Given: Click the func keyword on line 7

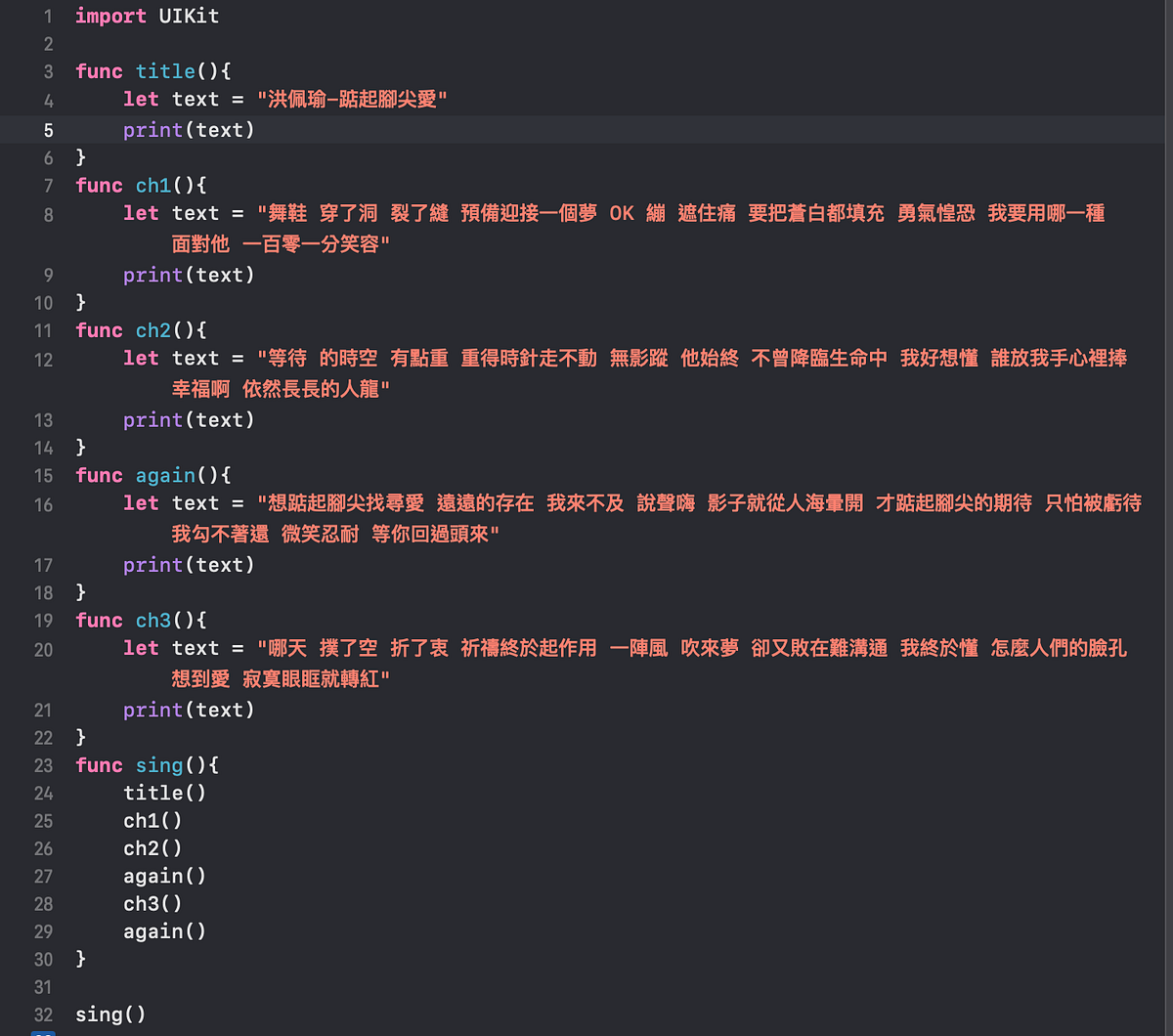Looking at the screenshot, I should (x=98, y=185).
